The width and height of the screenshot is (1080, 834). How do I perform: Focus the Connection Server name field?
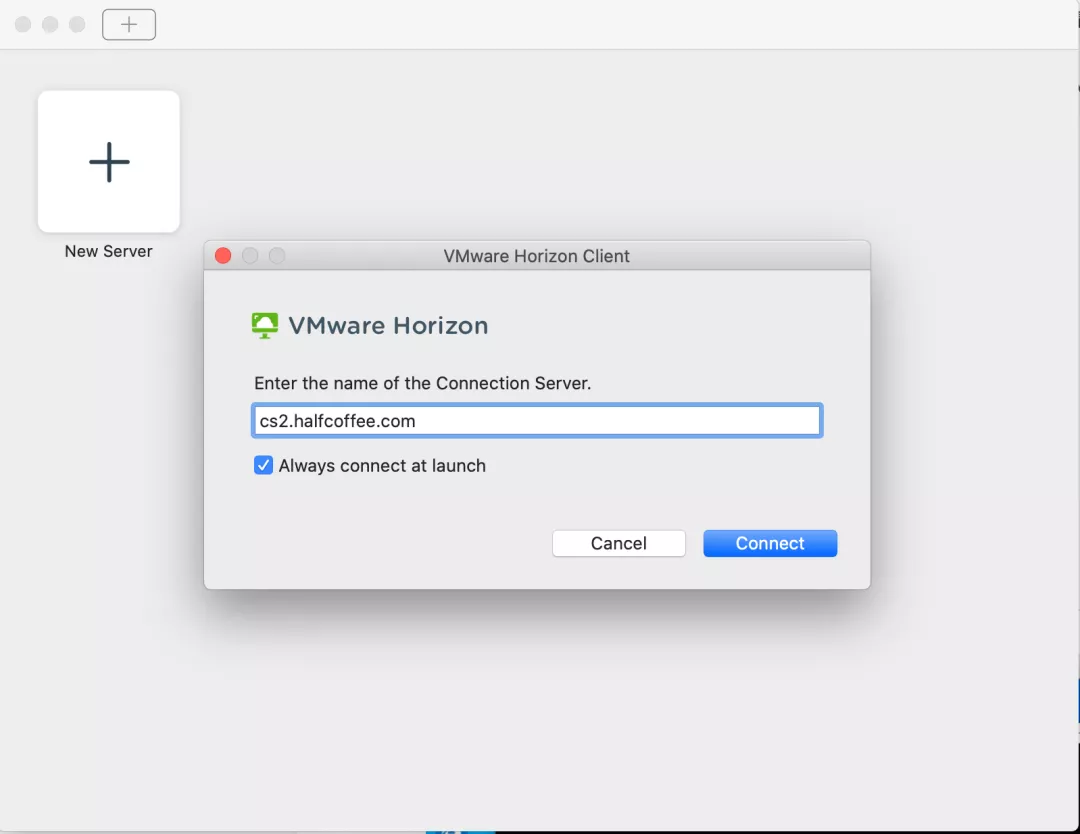click(x=537, y=421)
